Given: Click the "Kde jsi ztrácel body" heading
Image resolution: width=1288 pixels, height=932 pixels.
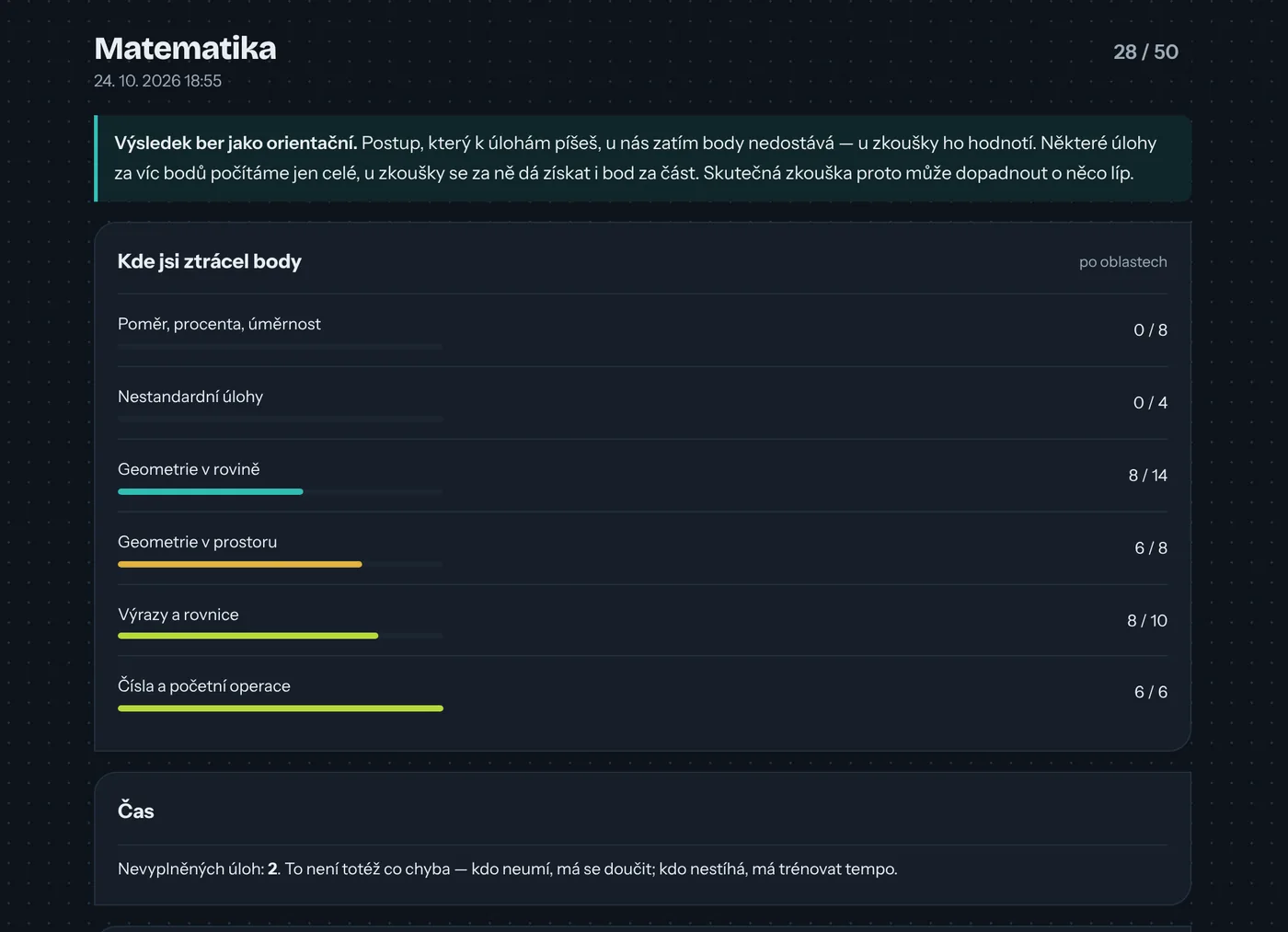Looking at the screenshot, I should click(x=210, y=261).
